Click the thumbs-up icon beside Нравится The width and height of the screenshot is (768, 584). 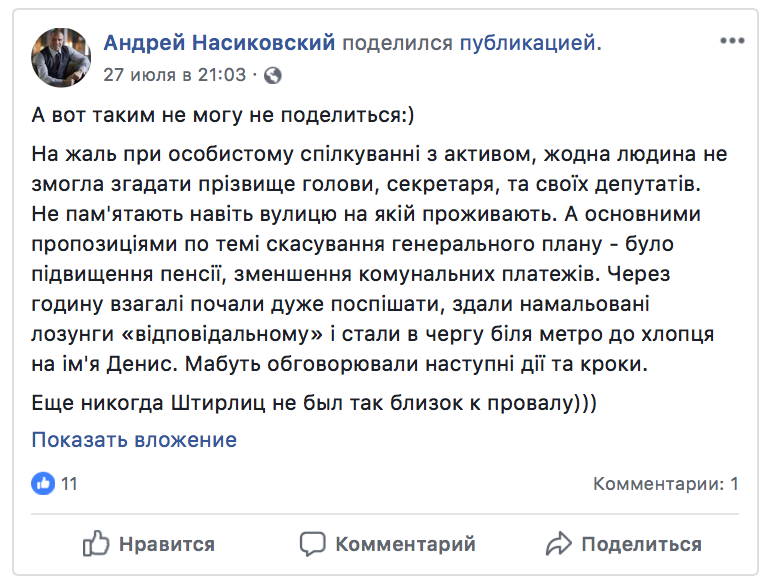pos(96,544)
